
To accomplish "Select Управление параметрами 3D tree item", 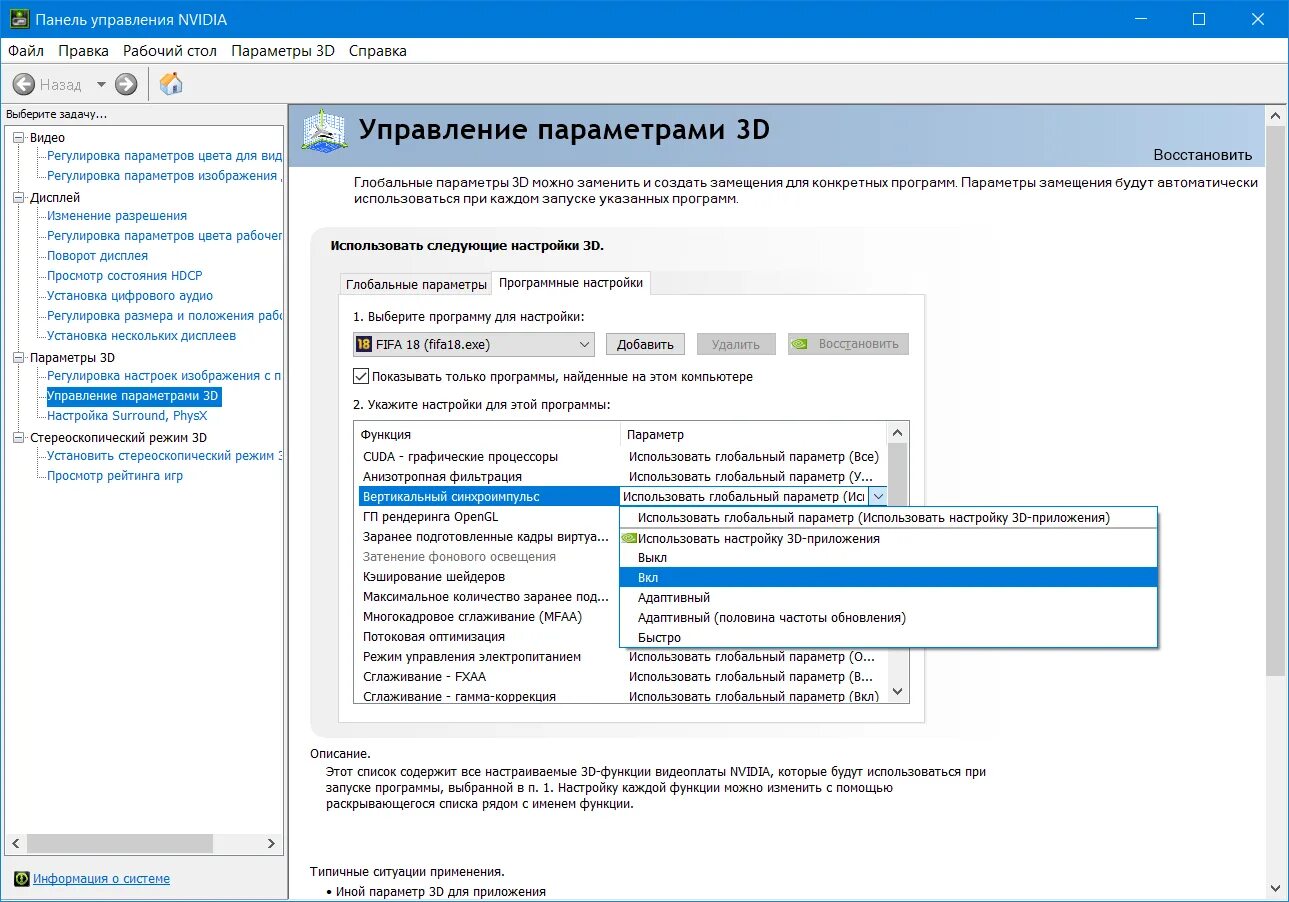I will (133, 396).
